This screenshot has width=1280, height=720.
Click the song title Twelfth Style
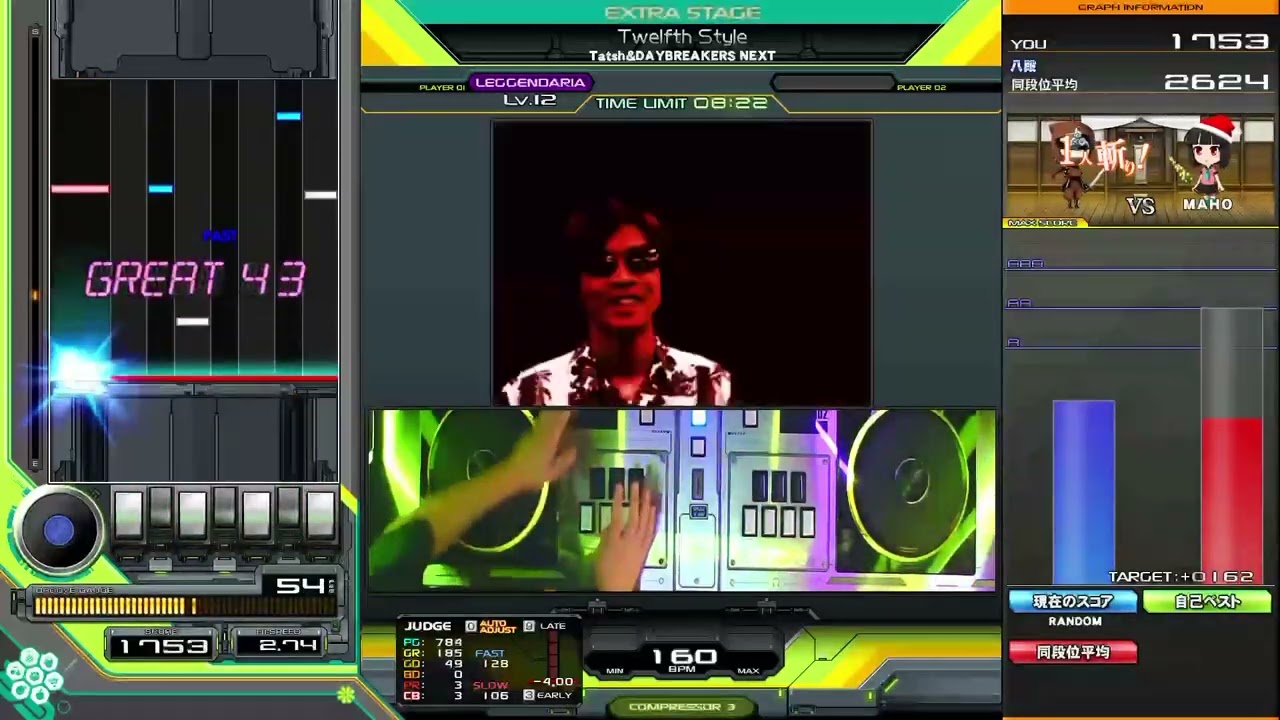[x=682, y=37]
